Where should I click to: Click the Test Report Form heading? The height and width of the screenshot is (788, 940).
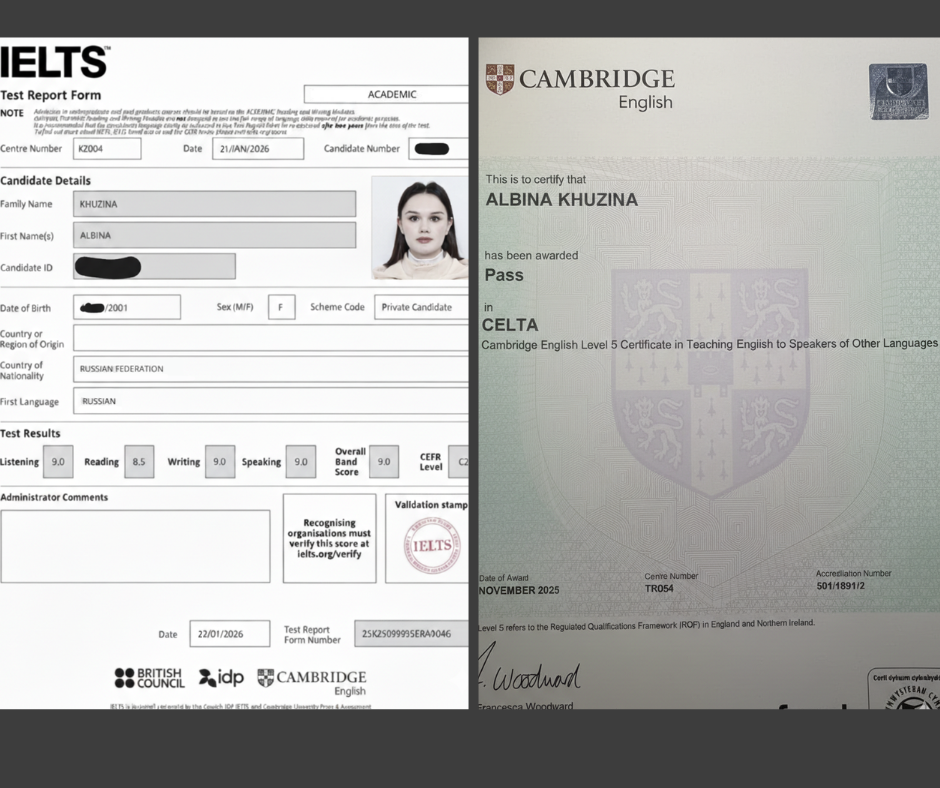pyautogui.click(x=51, y=95)
